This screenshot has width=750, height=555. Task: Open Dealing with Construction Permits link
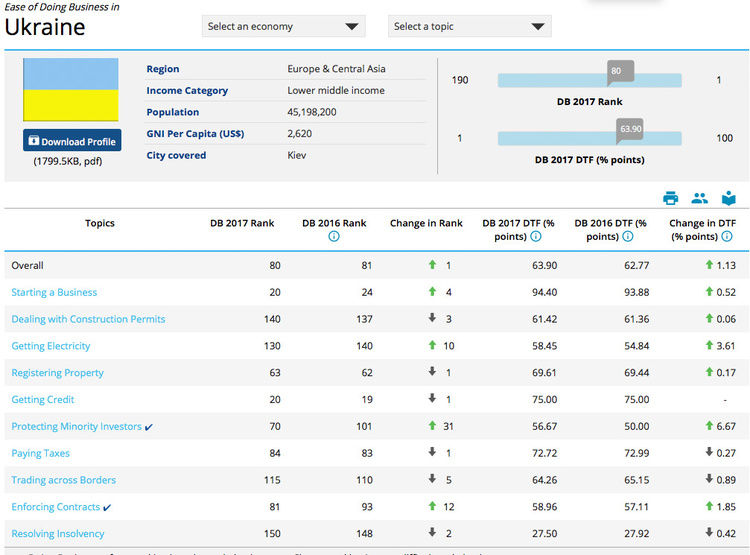coord(88,319)
